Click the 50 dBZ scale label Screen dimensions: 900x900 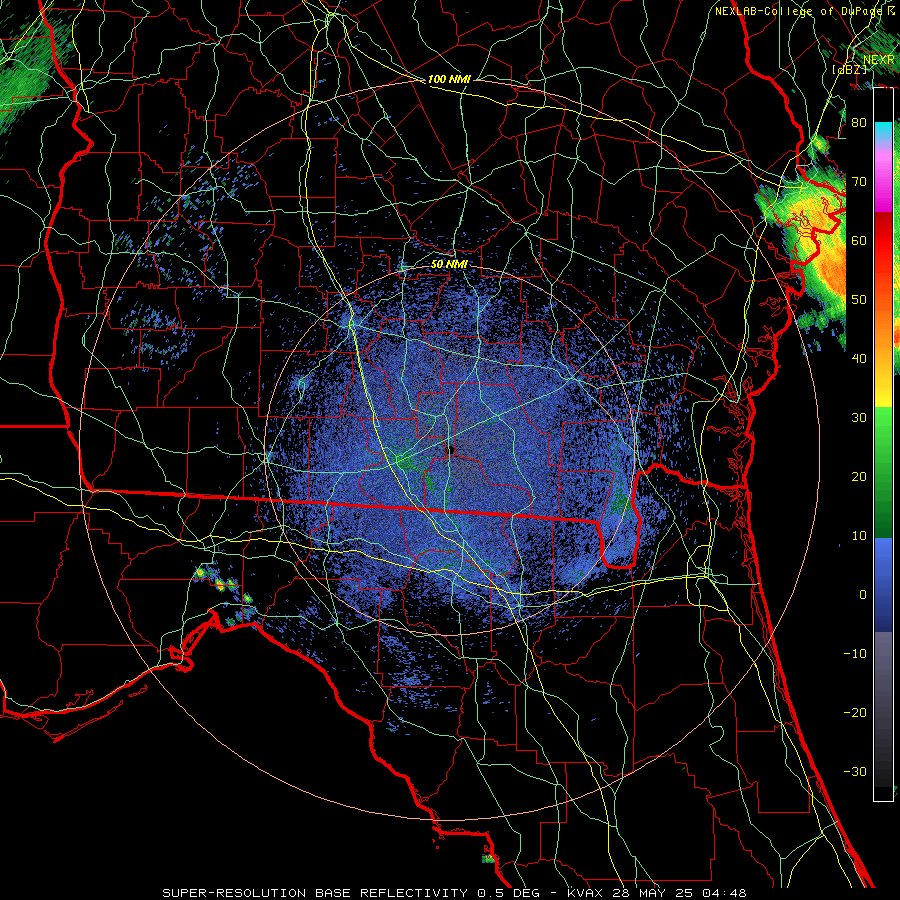pos(859,300)
